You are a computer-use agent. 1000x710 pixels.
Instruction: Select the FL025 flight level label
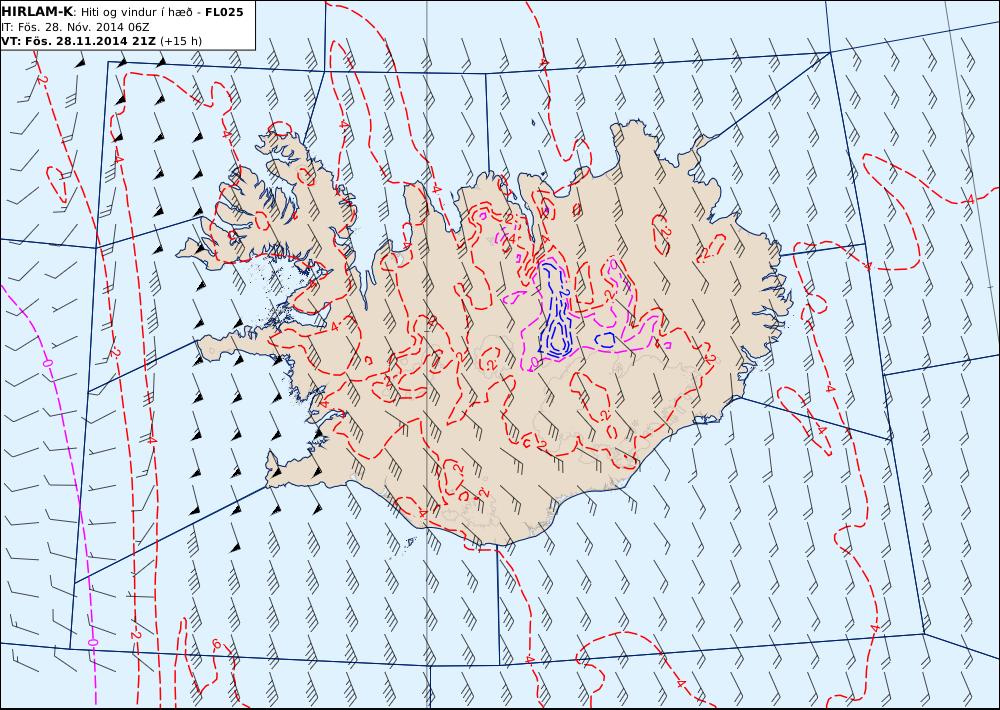224,12
